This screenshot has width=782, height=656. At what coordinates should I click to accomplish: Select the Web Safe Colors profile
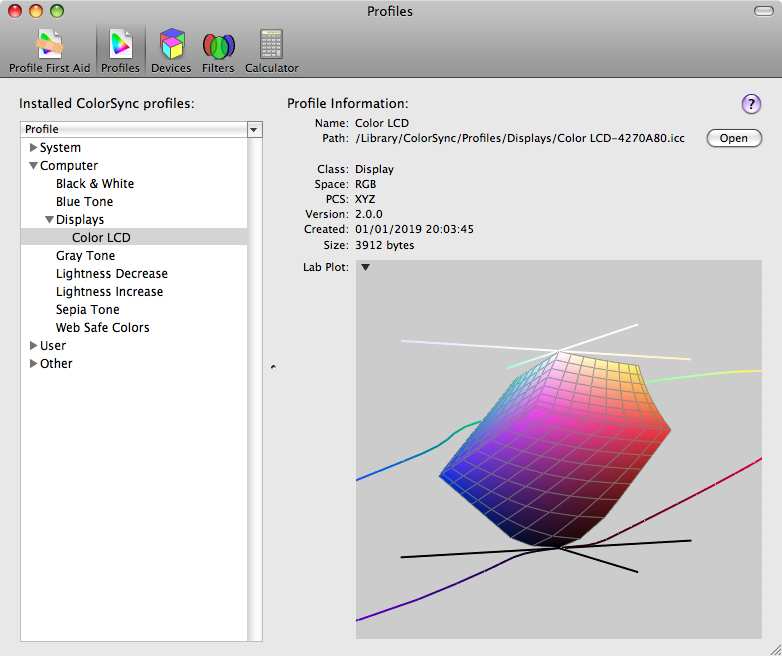(x=102, y=327)
